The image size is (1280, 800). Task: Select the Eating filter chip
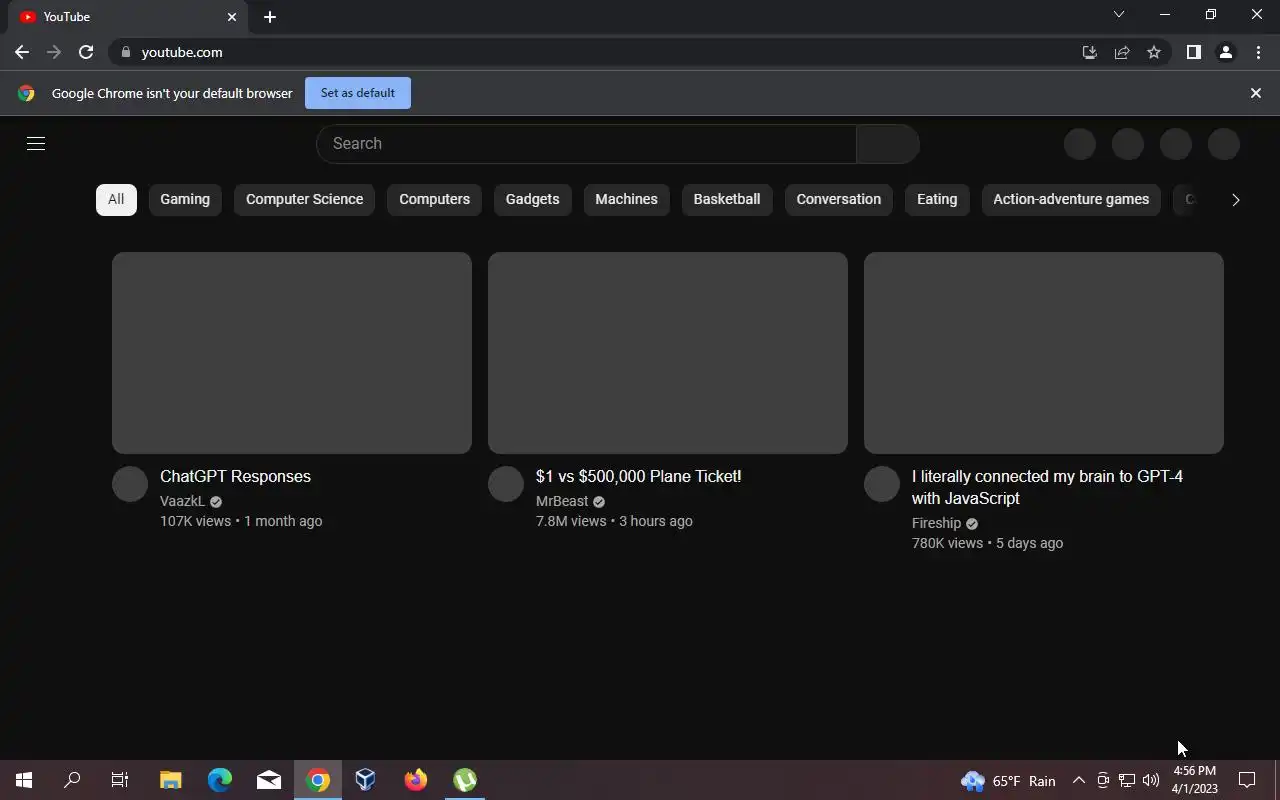point(937,199)
